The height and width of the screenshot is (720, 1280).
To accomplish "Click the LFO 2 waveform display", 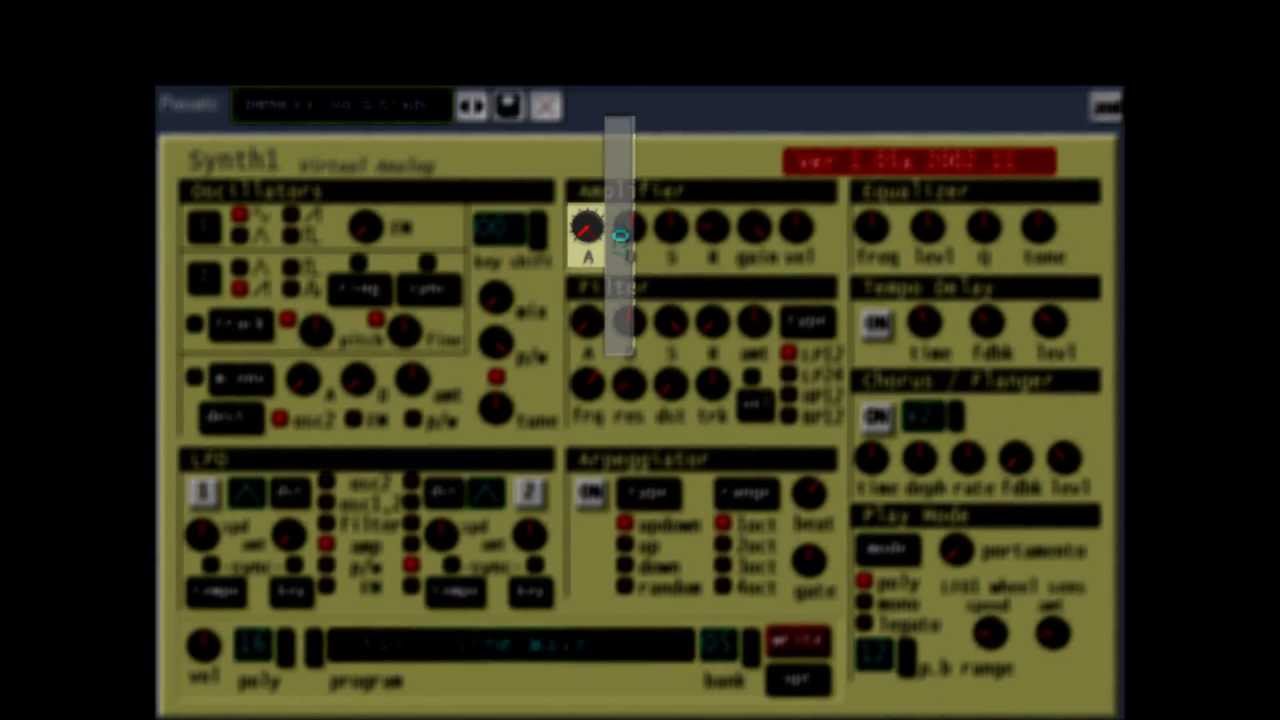I will coord(487,492).
